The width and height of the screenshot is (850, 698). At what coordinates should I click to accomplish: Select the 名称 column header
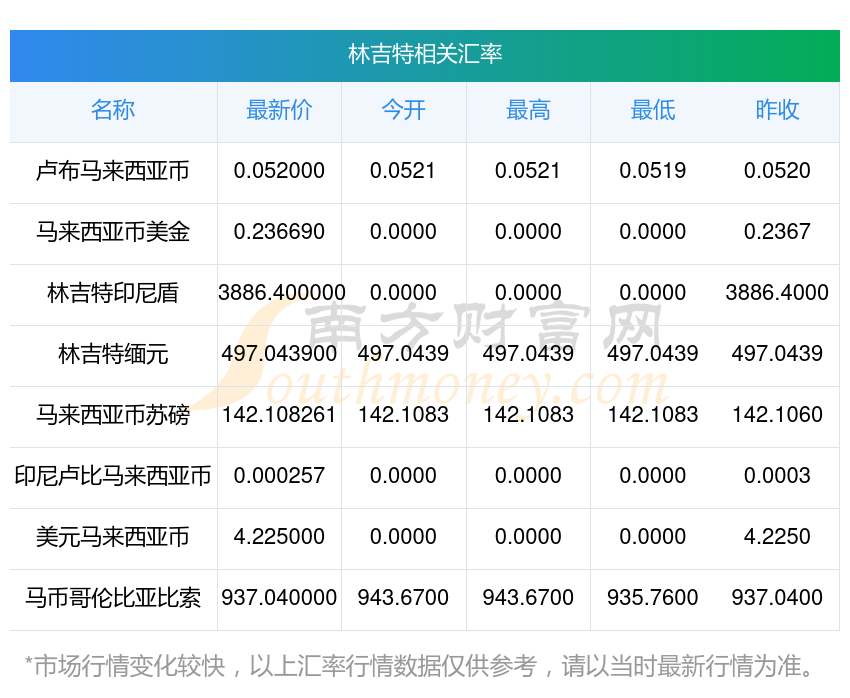coord(113,110)
